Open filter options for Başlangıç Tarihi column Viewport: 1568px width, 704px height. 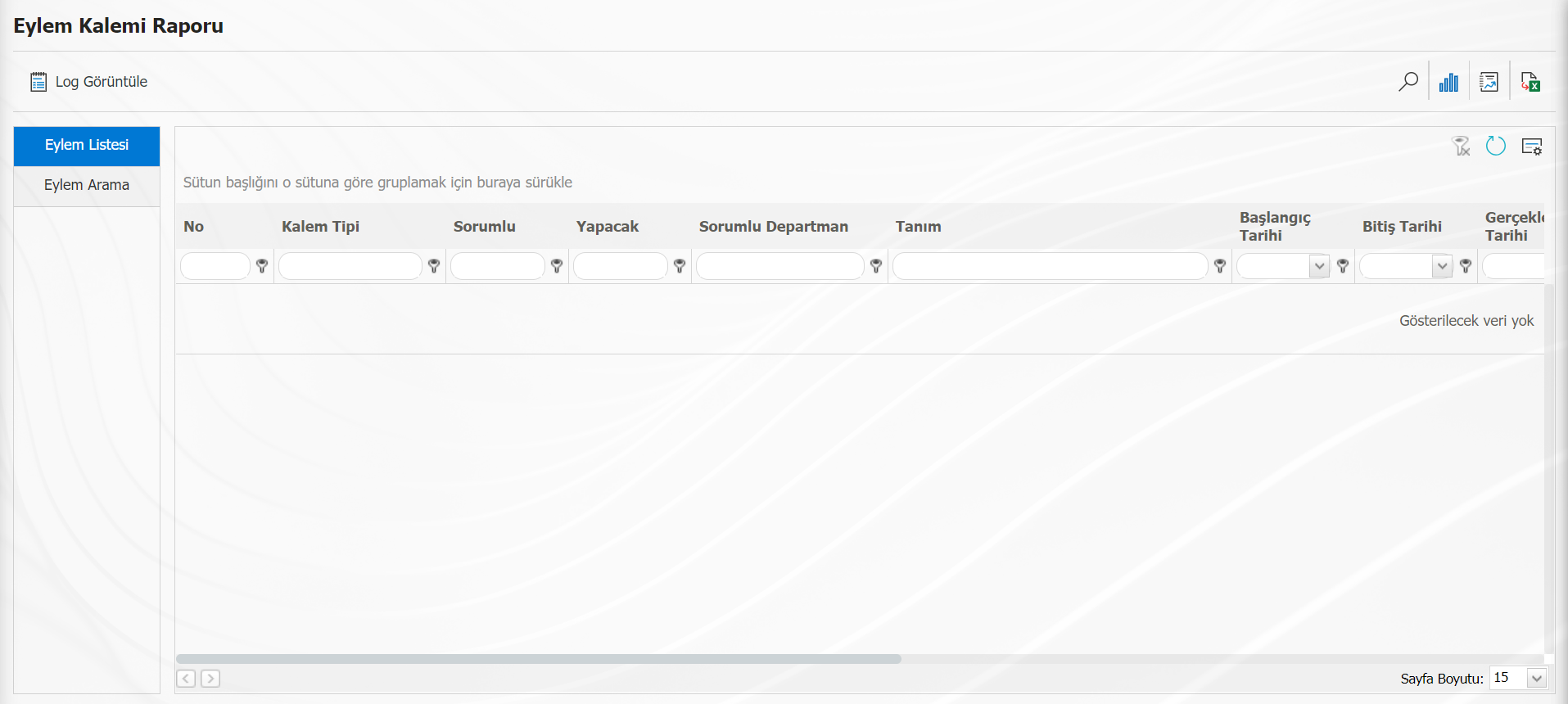point(1343,266)
